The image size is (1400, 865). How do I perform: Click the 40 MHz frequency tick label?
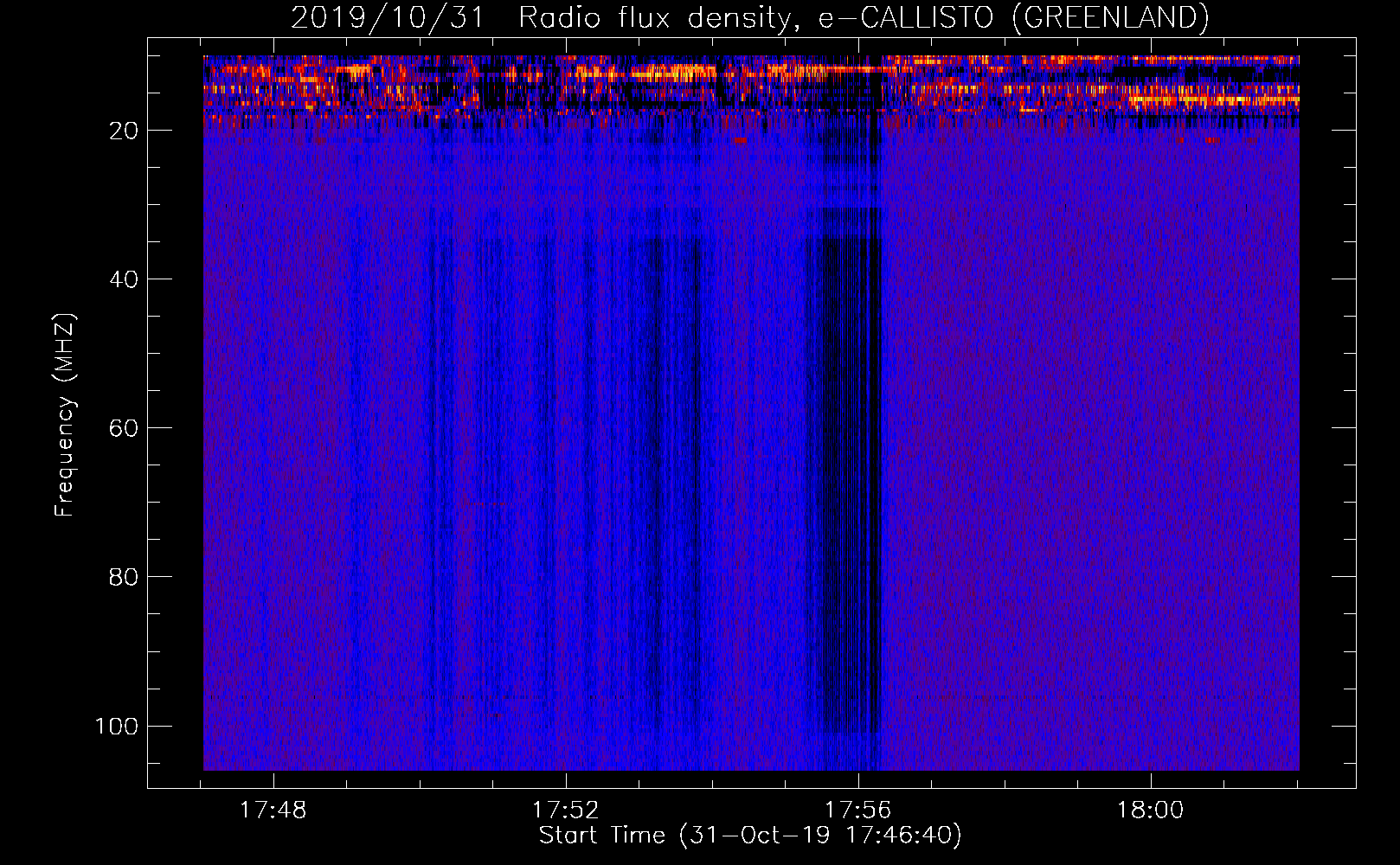(125, 279)
